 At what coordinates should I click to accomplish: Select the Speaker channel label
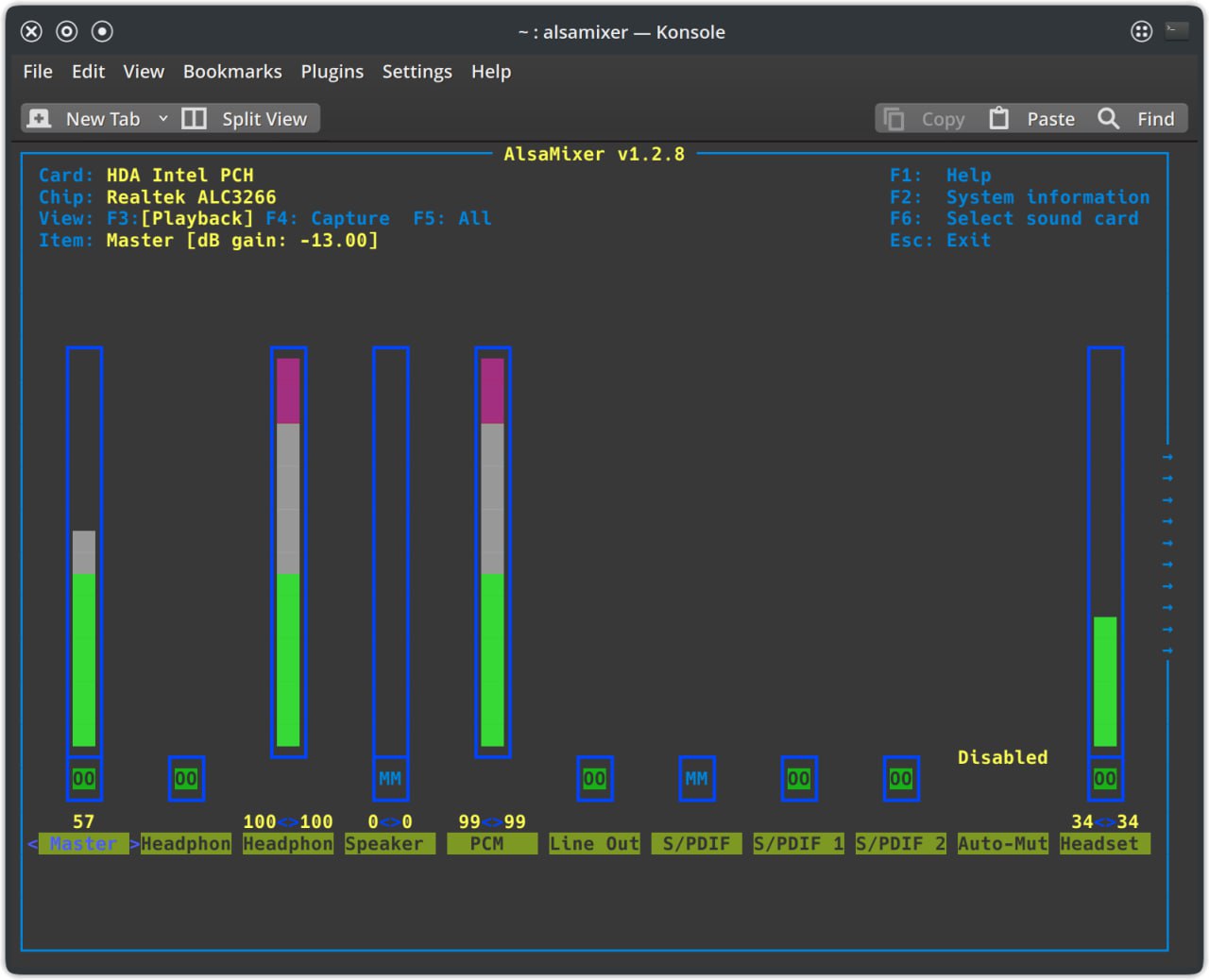click(390, 844)
